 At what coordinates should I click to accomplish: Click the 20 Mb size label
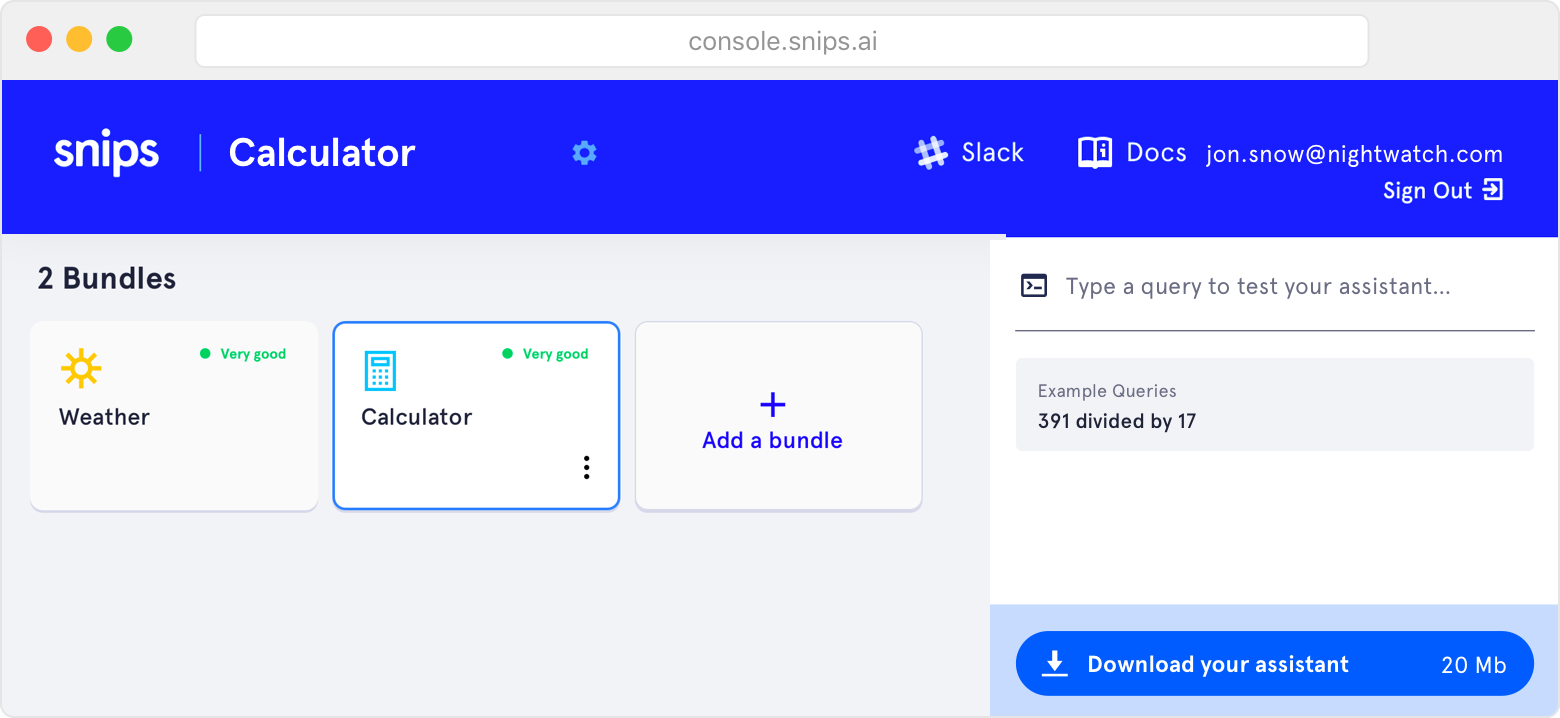(x=1473, y=665)
